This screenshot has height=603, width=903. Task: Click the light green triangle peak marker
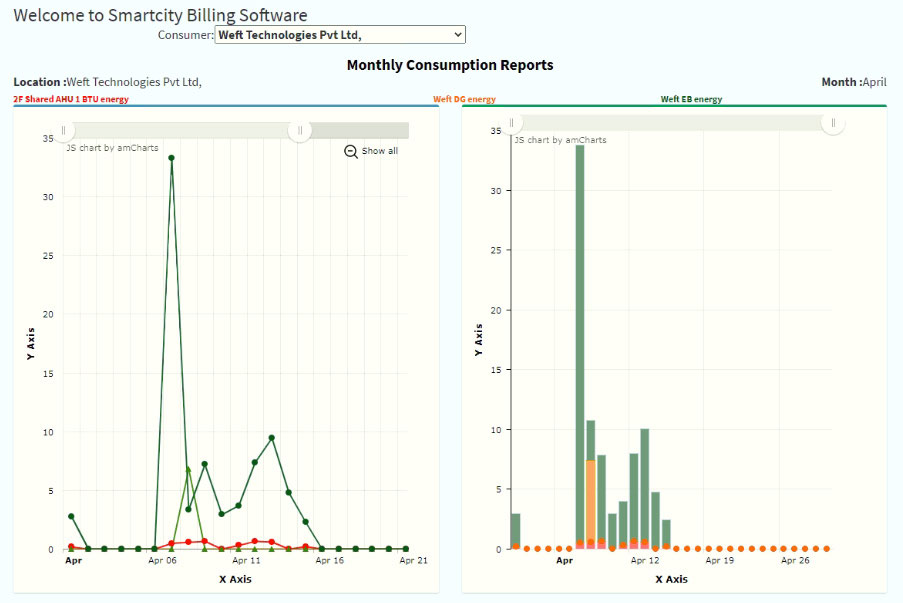[x=188, y=468]
